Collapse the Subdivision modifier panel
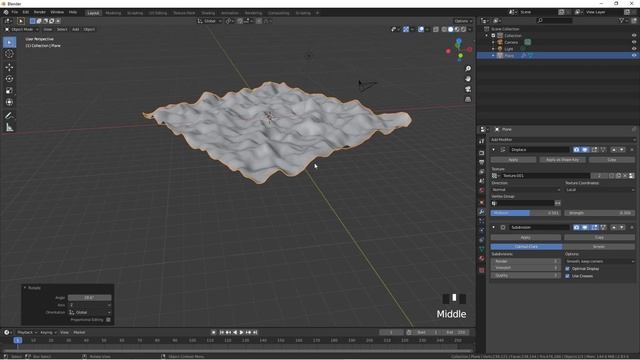Image resolution: width=640 pixels, height=360 pixels. click(493, 227)
